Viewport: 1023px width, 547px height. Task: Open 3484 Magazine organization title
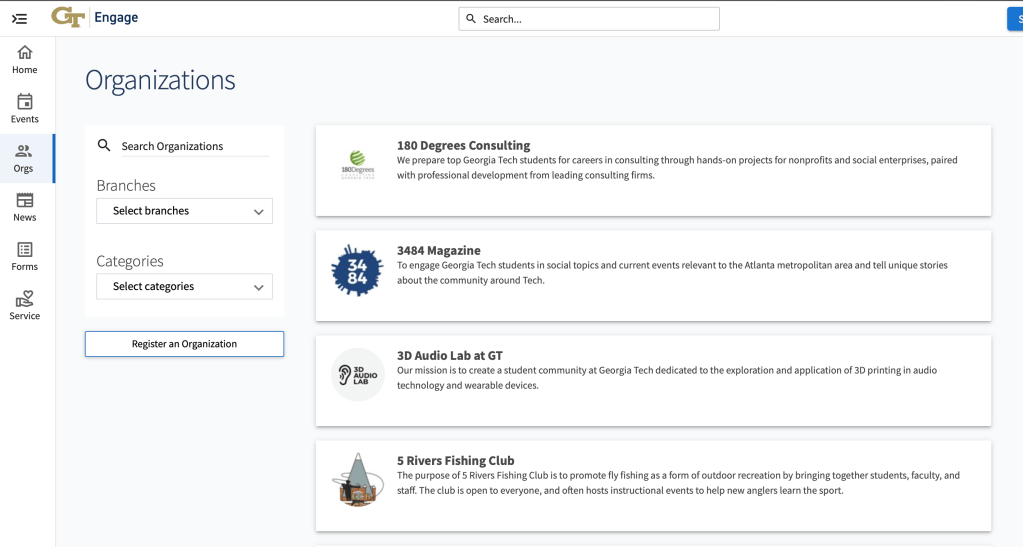(438, 250)
